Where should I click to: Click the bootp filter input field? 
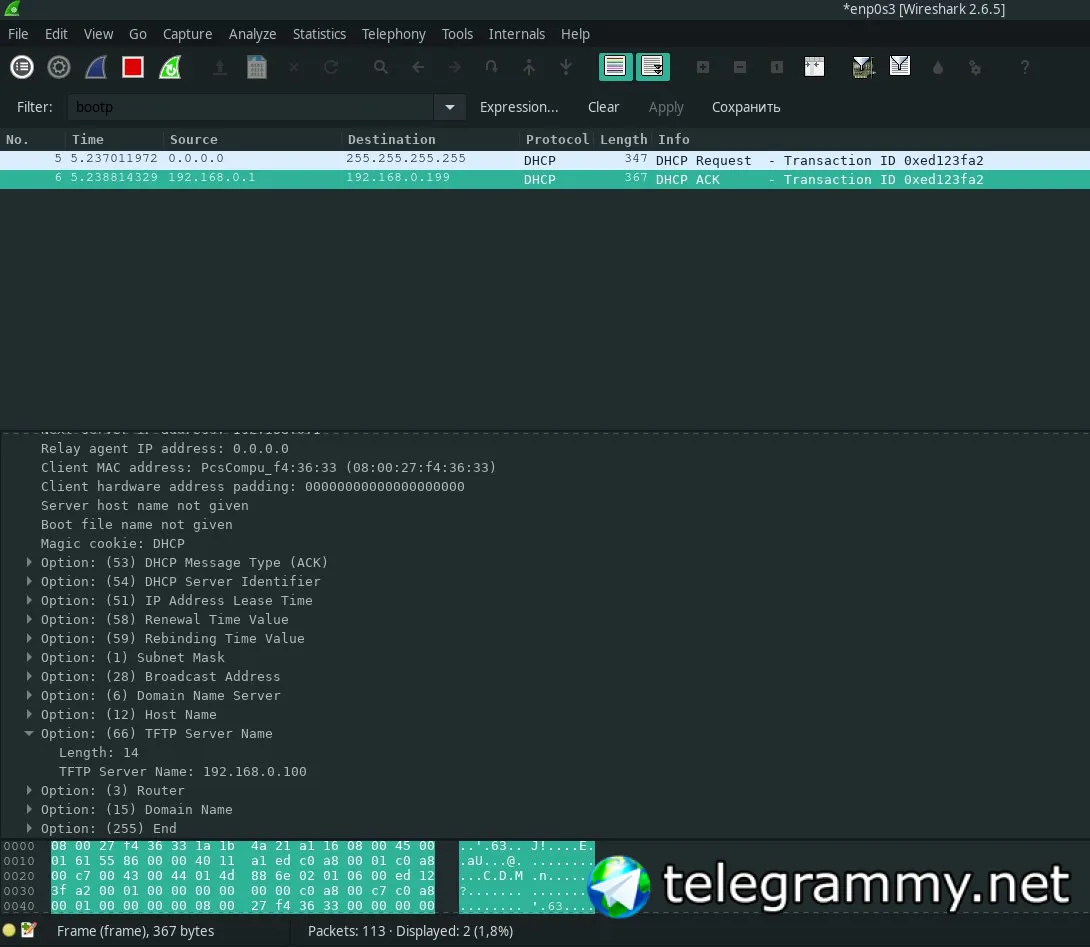click(250, 107)
